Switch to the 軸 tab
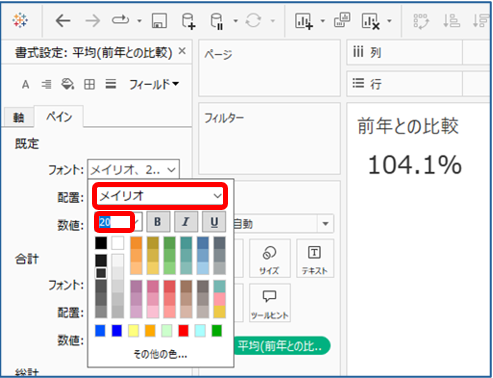Image resolution: width=493 pixels, height=378 pixels. [18, 117]
